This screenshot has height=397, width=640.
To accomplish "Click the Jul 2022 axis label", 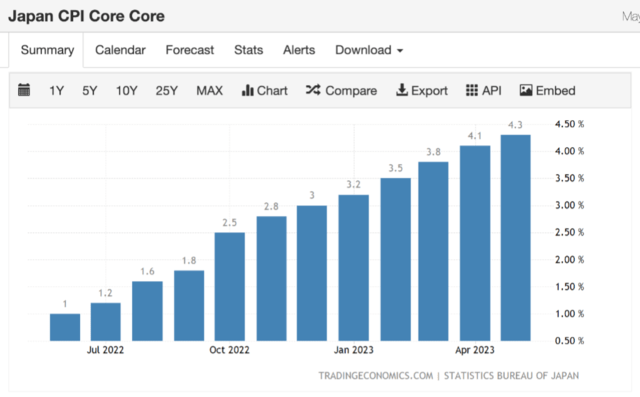I will tap(105, 350).
